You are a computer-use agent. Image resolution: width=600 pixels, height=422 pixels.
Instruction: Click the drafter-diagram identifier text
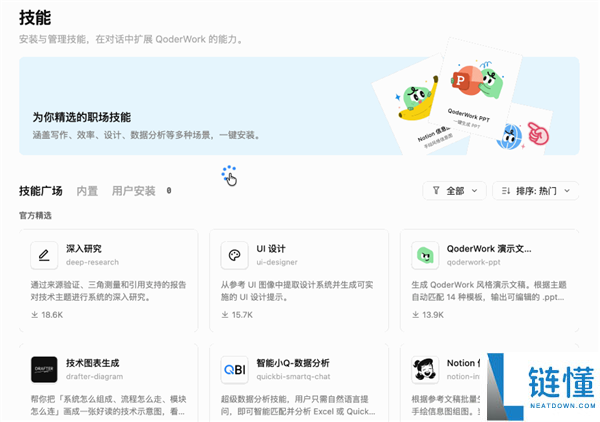click(x=95, y=376)
